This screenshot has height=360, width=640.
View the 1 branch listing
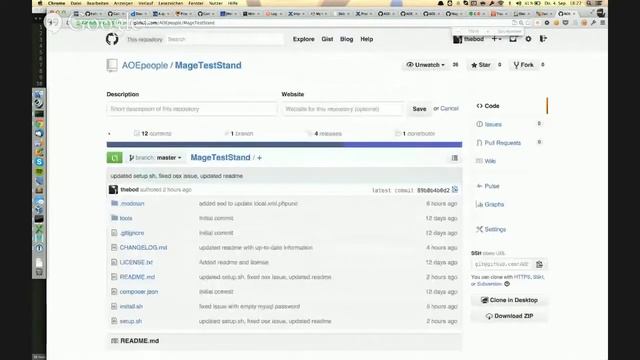point(239,133)
